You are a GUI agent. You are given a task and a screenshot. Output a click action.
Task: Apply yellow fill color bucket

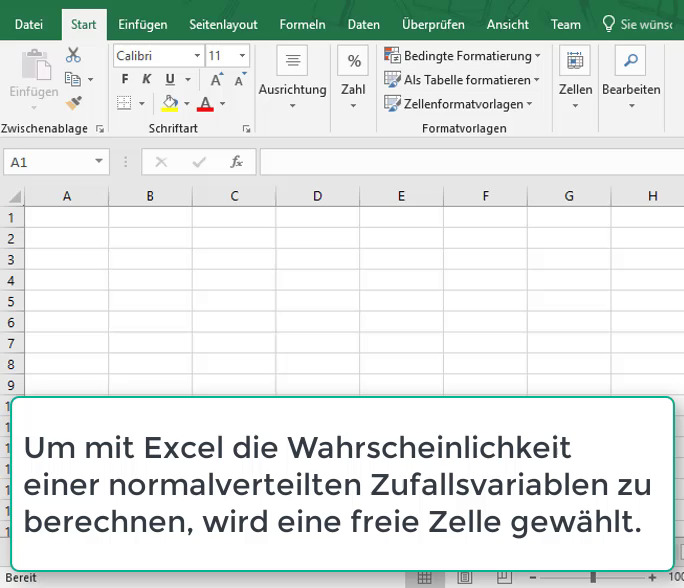pos(170,104)
